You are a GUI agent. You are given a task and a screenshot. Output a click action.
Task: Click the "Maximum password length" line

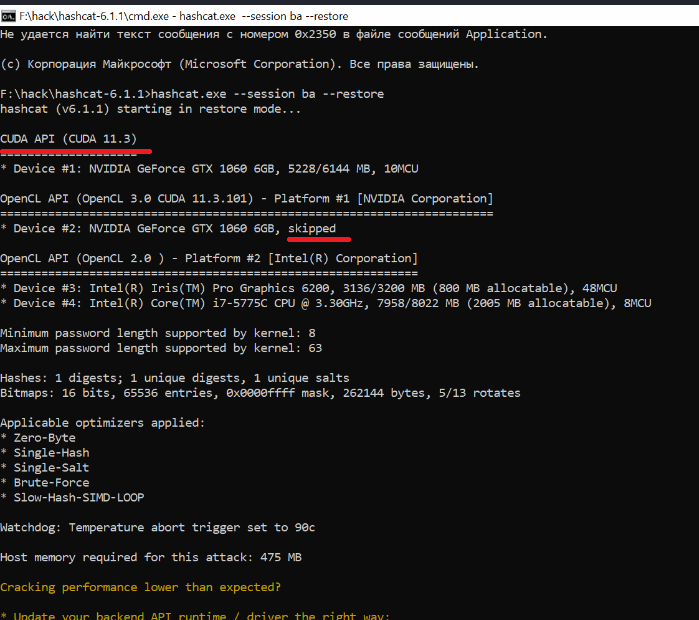point(162,348)
